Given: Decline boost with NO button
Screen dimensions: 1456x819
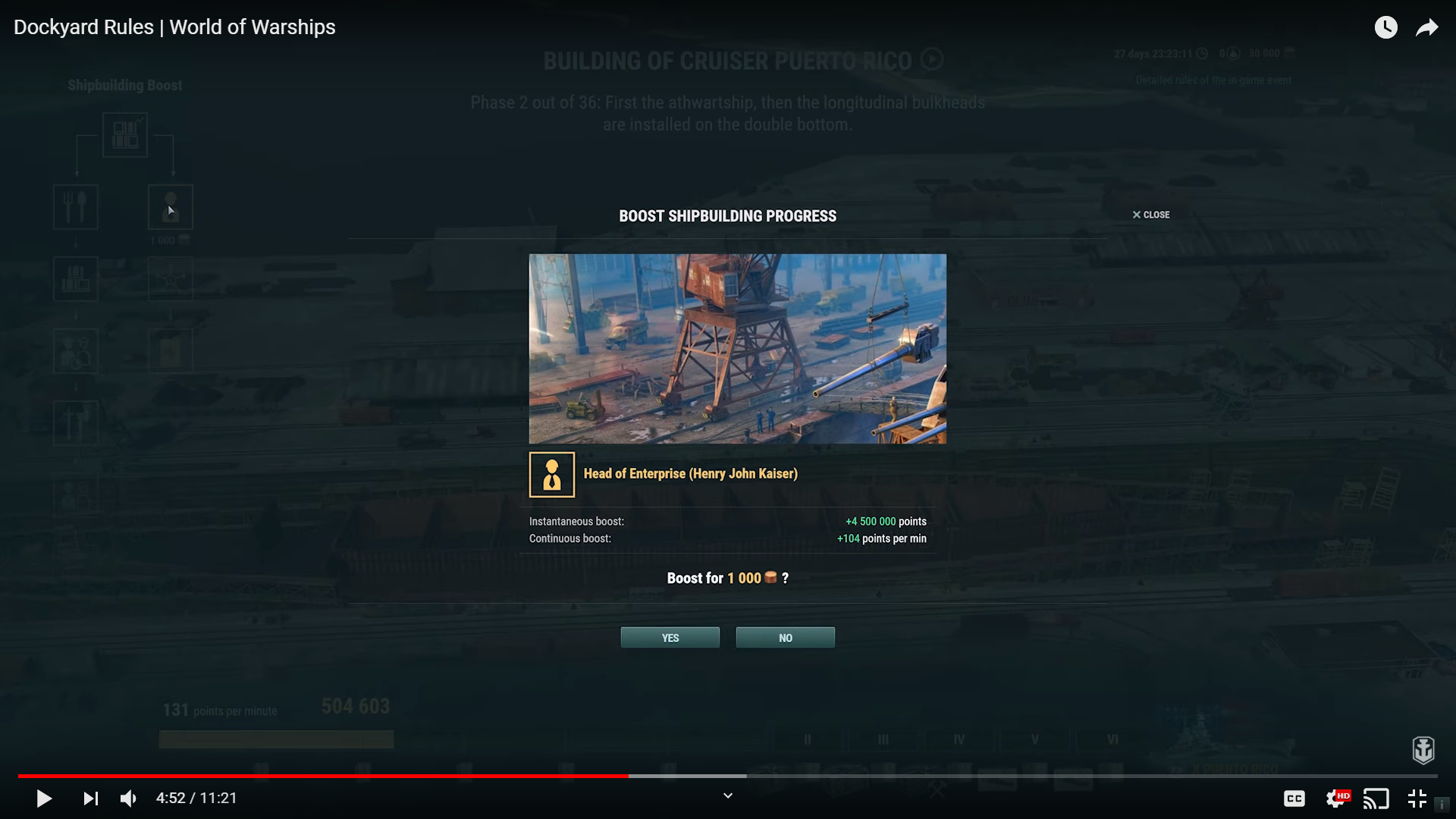Looking at the screenshot, I should click(786, 638).
